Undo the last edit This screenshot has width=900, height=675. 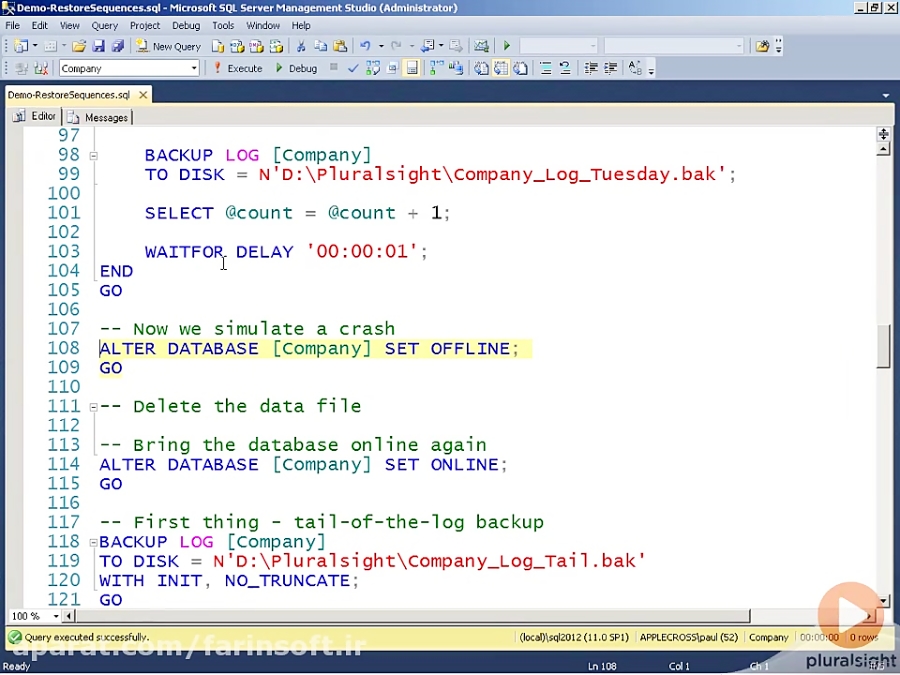tap(366, 46)
